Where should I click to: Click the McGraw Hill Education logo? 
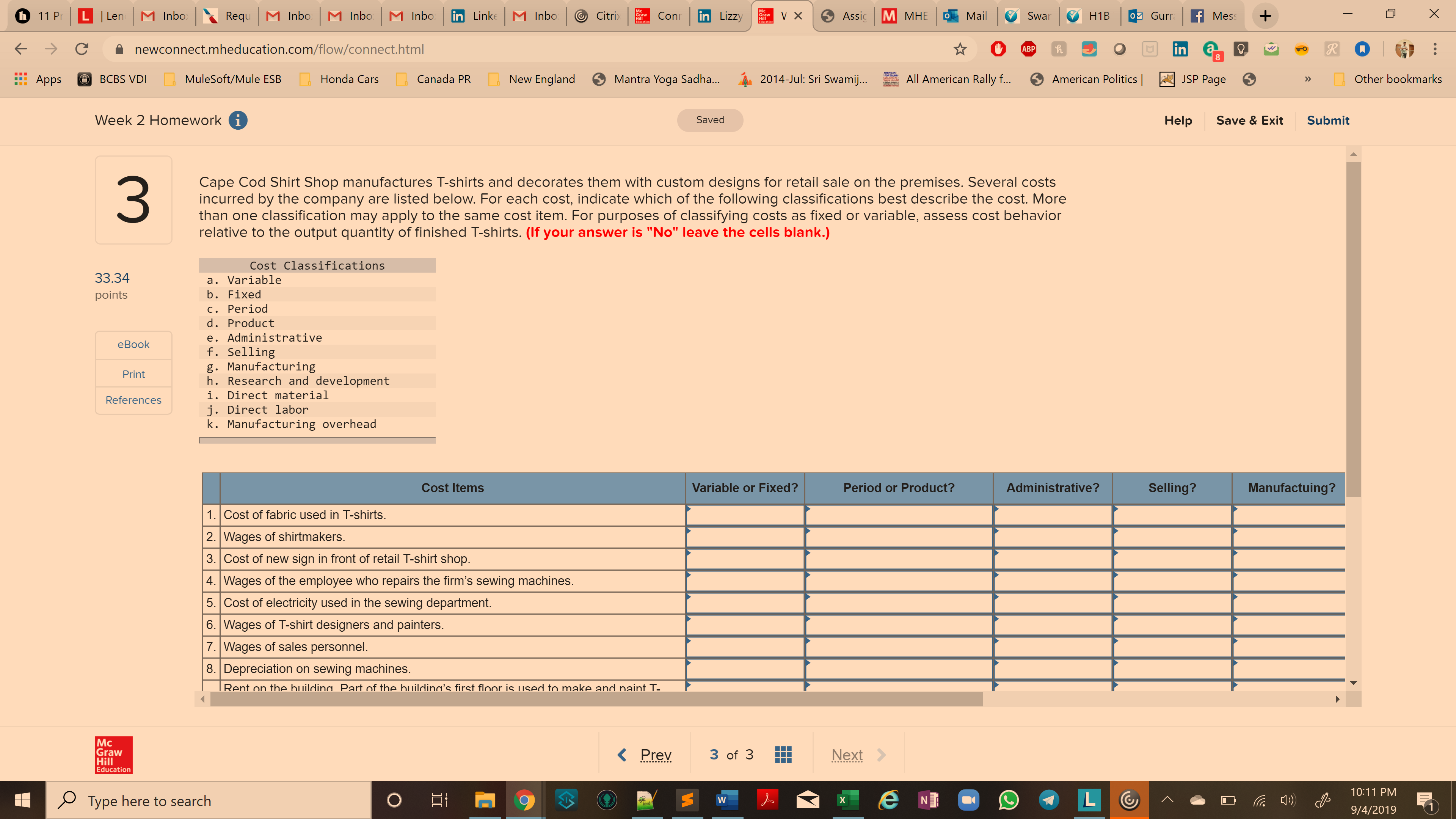(114, 755)
